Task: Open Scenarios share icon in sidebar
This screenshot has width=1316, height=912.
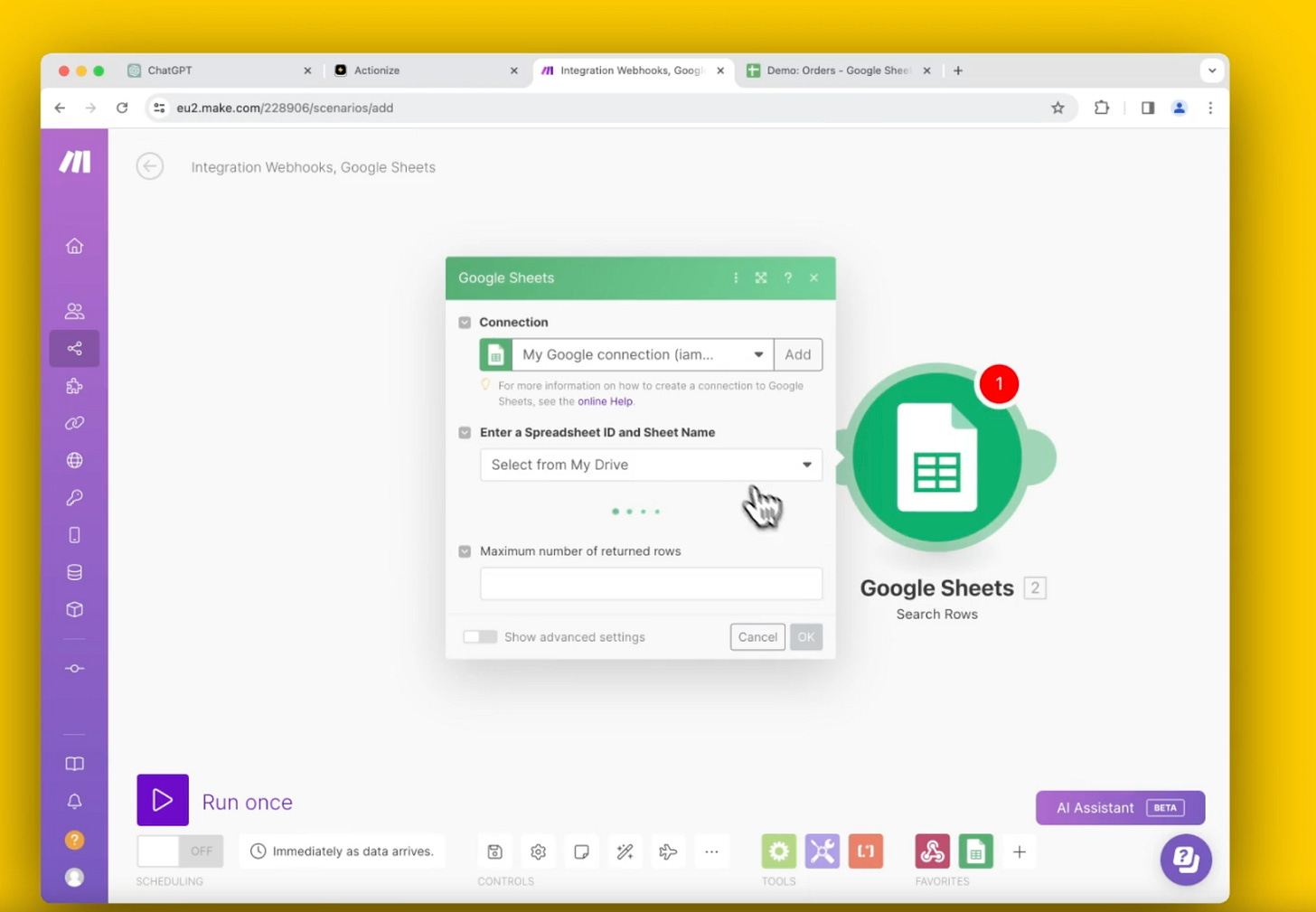Action: 74,348
